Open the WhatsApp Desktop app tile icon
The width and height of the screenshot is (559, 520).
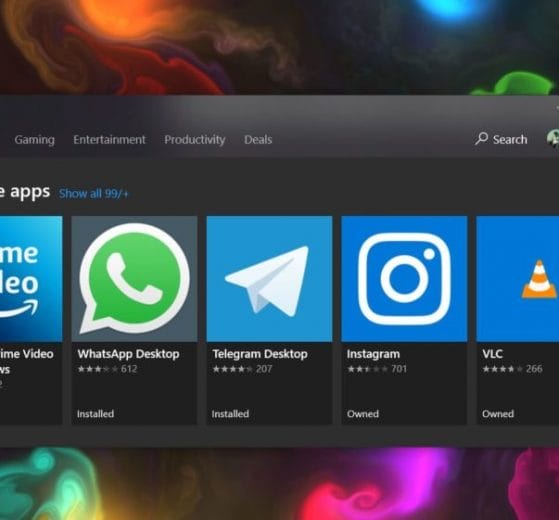134,279
